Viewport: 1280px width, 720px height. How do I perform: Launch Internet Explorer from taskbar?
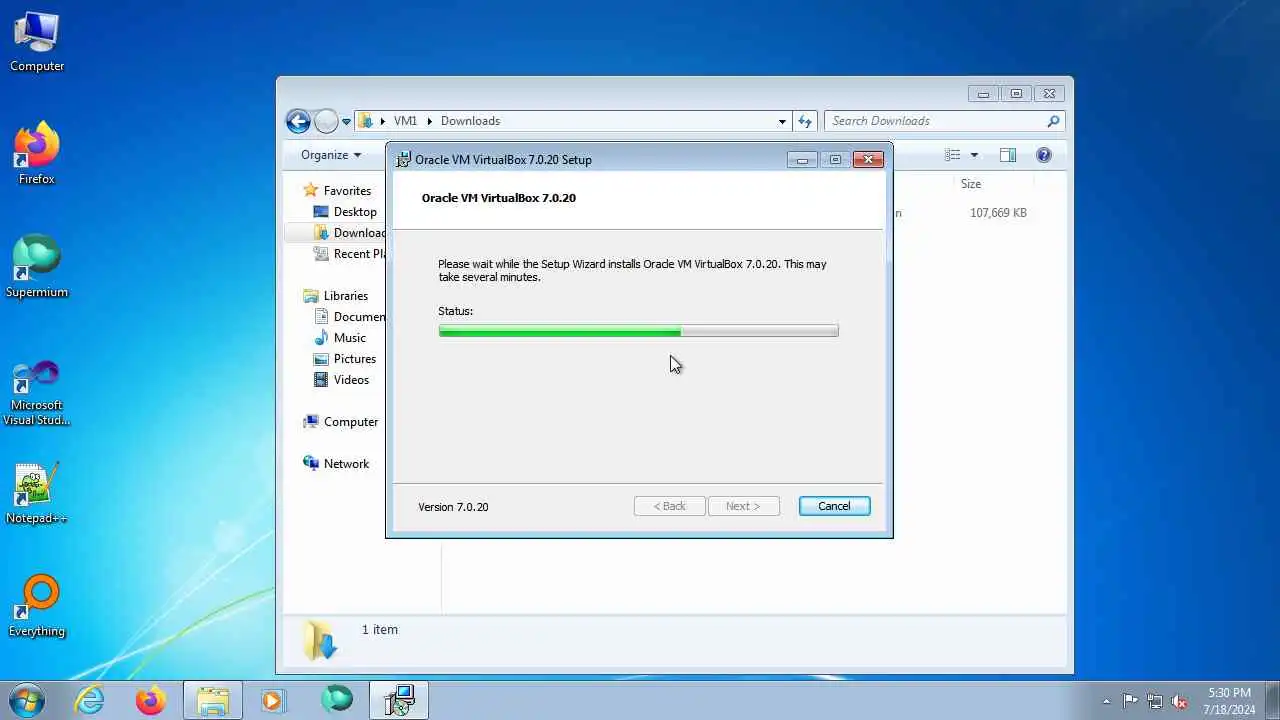tap(90, 700)
